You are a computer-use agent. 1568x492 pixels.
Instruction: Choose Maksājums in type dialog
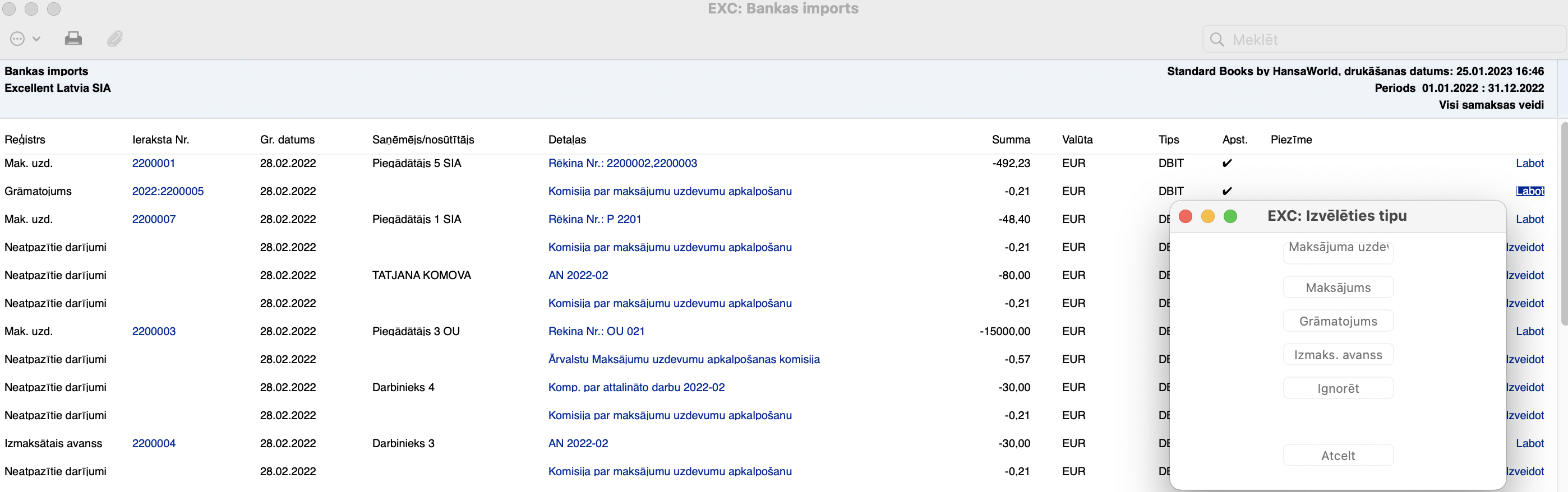coord(1338,287)
